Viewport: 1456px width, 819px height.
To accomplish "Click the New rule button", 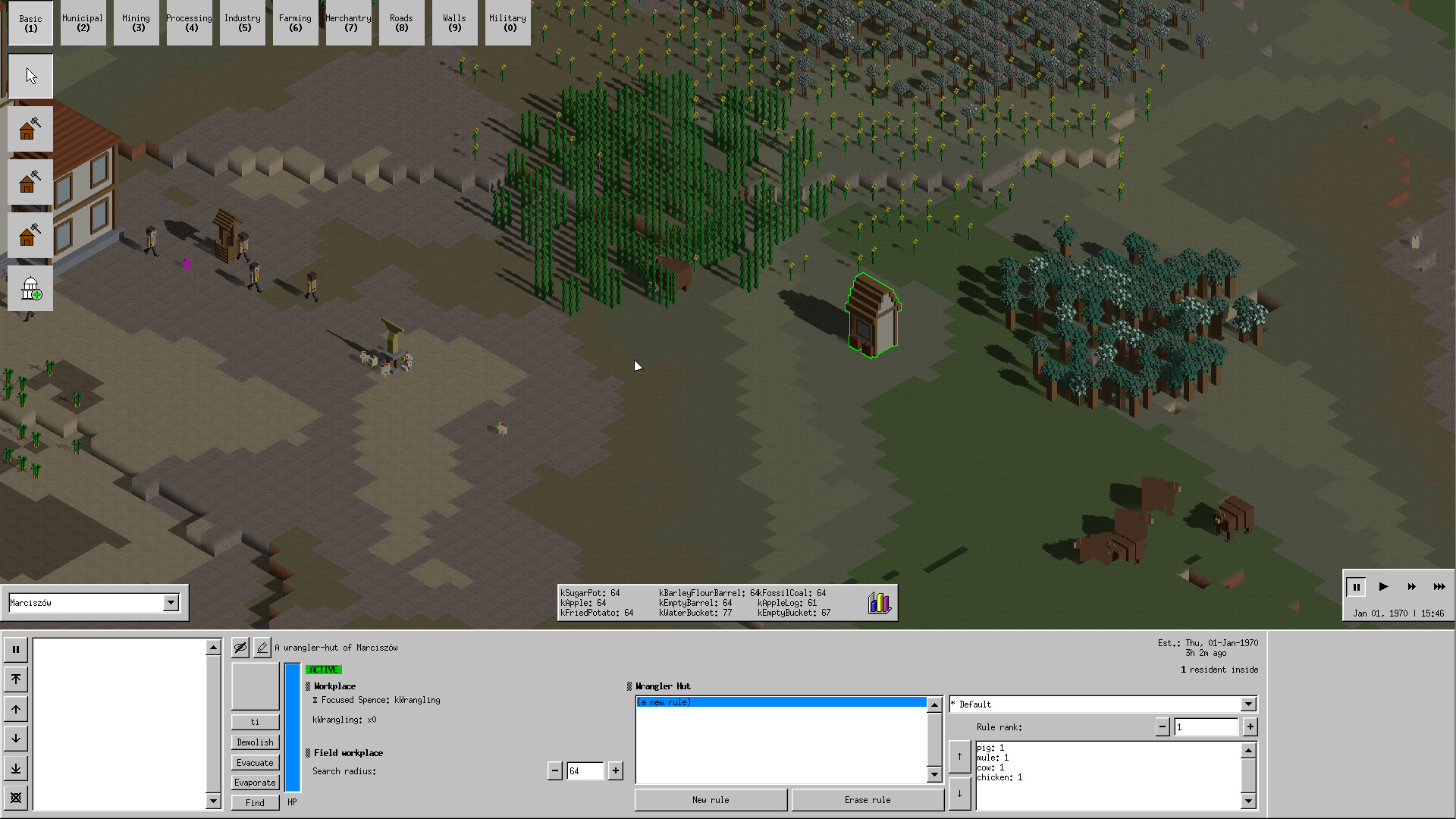I will pyautogui.click(x=711, y=800).
